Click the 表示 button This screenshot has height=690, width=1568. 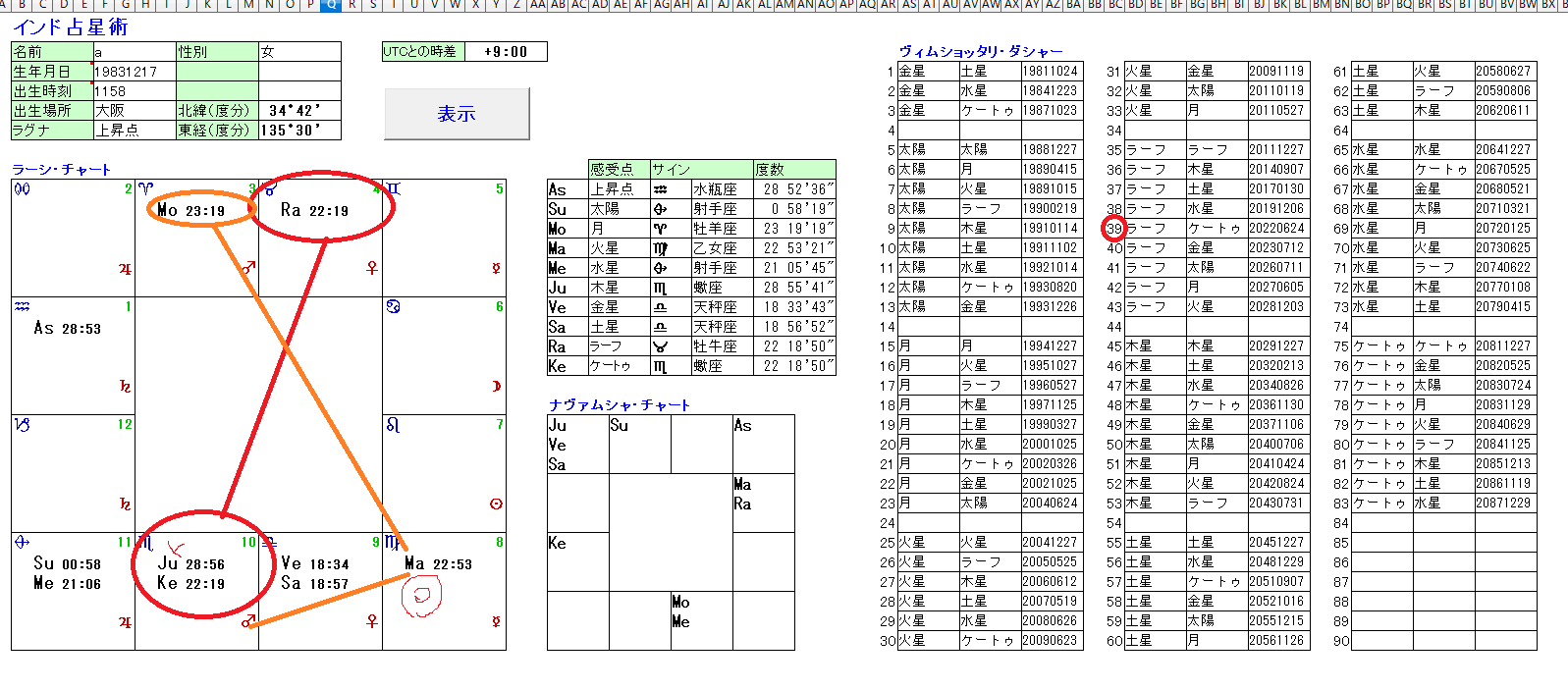pos(457,114)
